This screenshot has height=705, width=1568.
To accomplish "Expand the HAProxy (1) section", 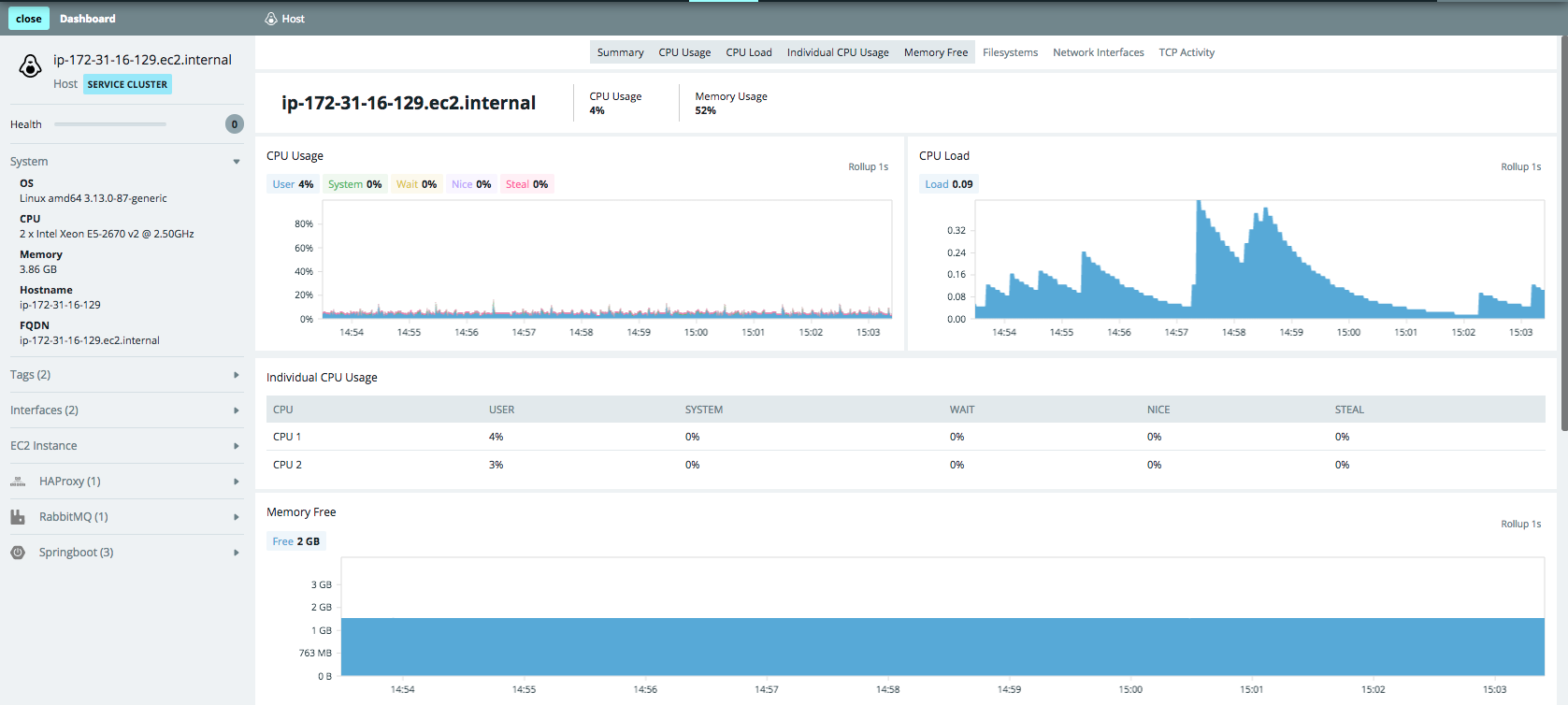I will (x=237, y=482).
